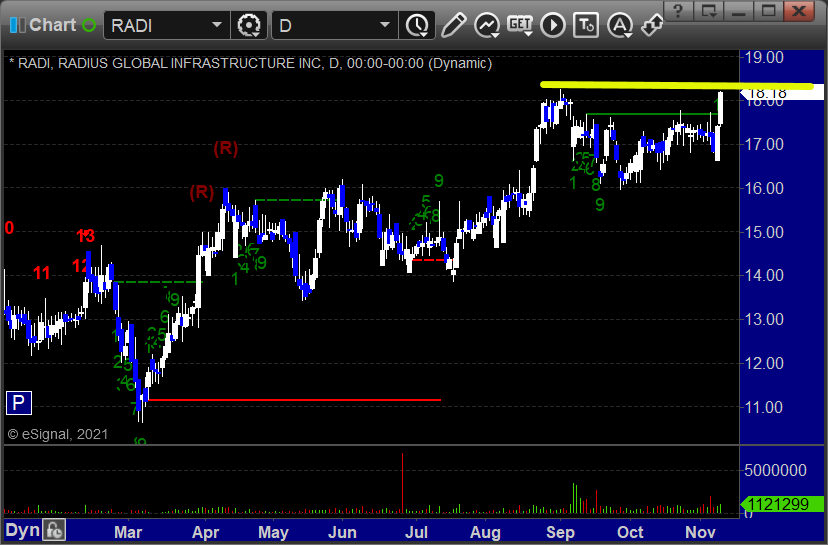The width and height of the screenshot is (828, 545).
Task: Click the blue chart bars icon
Action: pos(17,25)
